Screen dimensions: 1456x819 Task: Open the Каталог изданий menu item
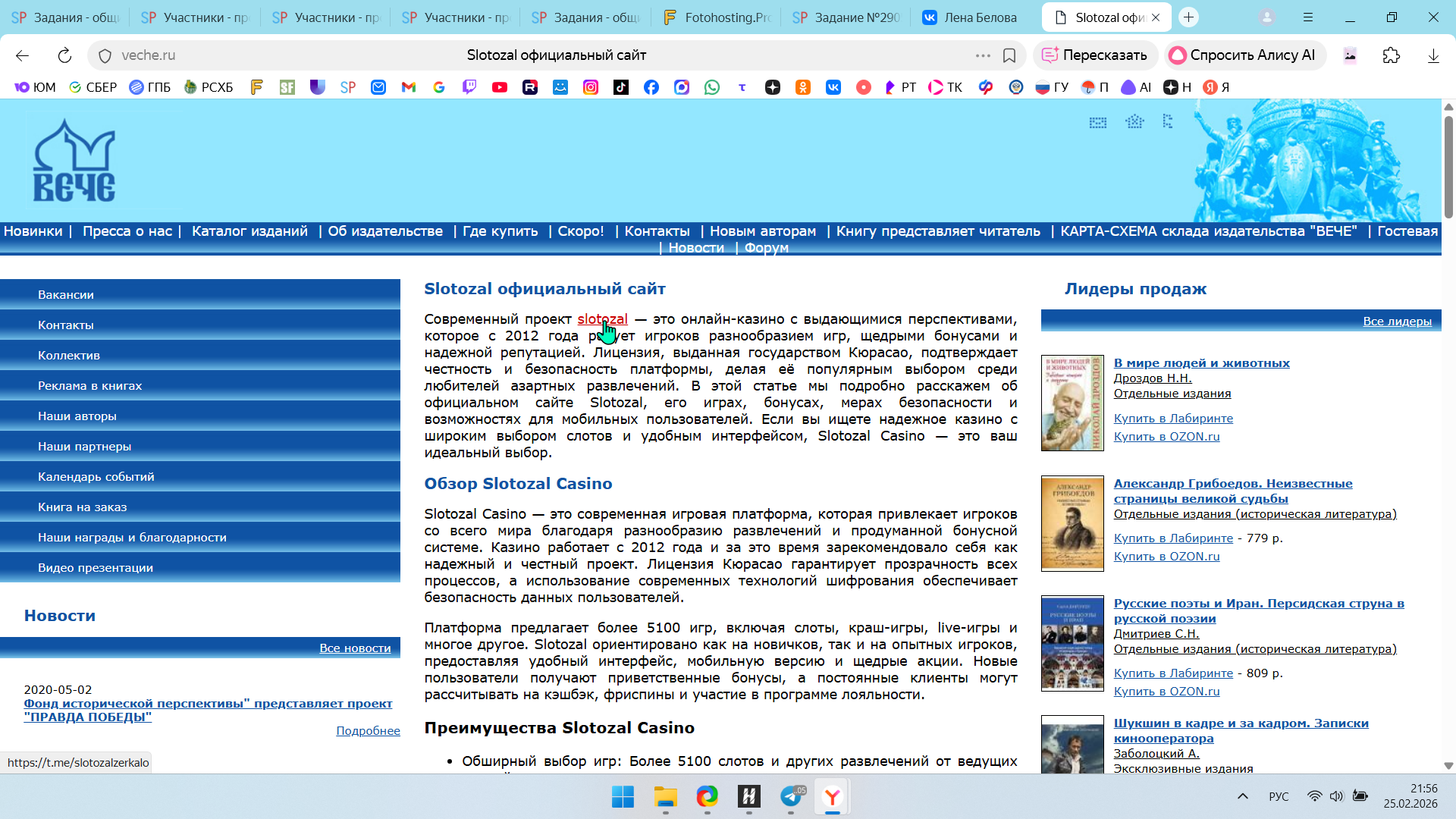[x=249, y=231]
